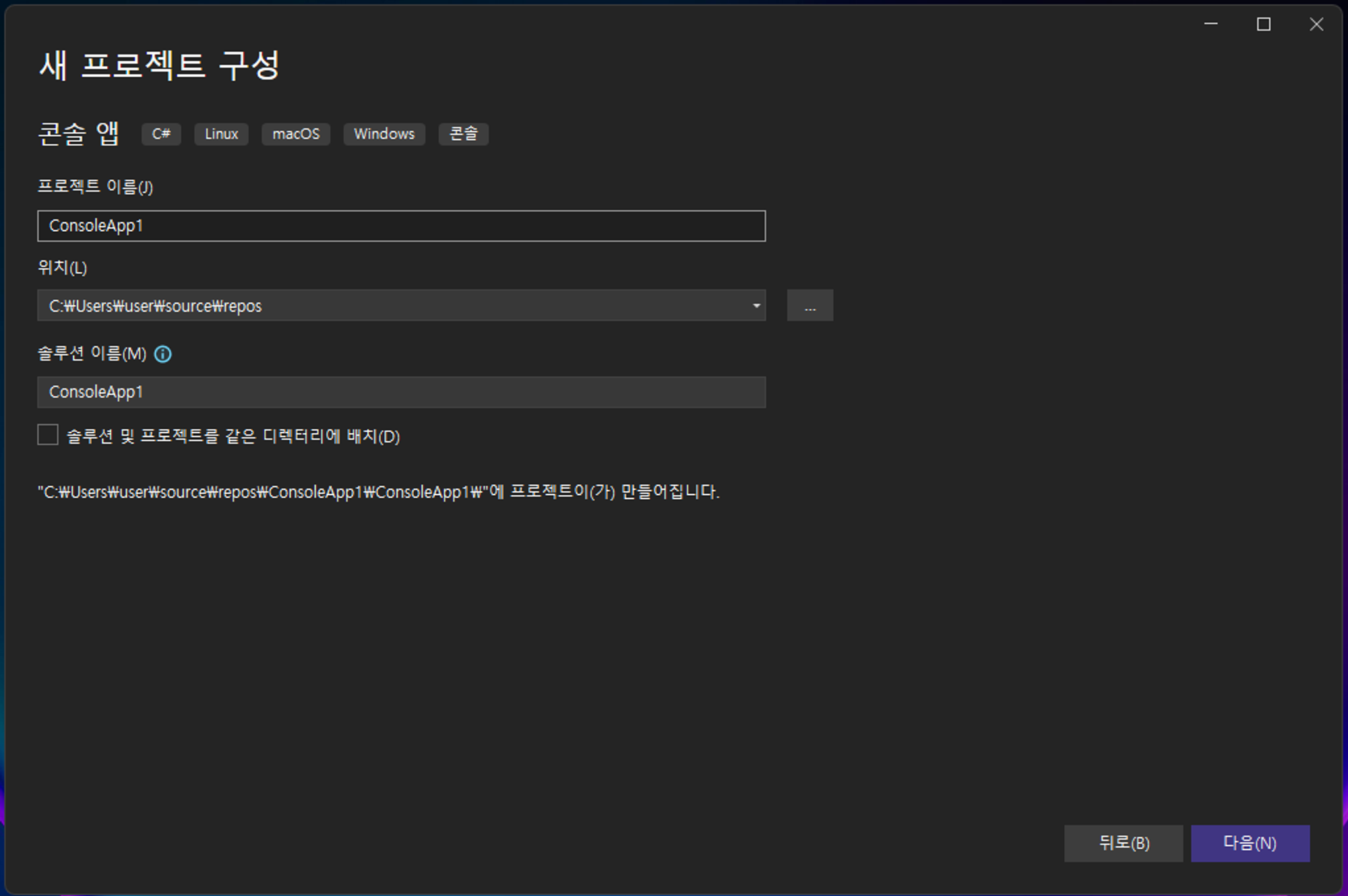Viewport: 1348px width, 896px height.
Task: Click the Windows platform tag
Action: click(x=384, y=134)
